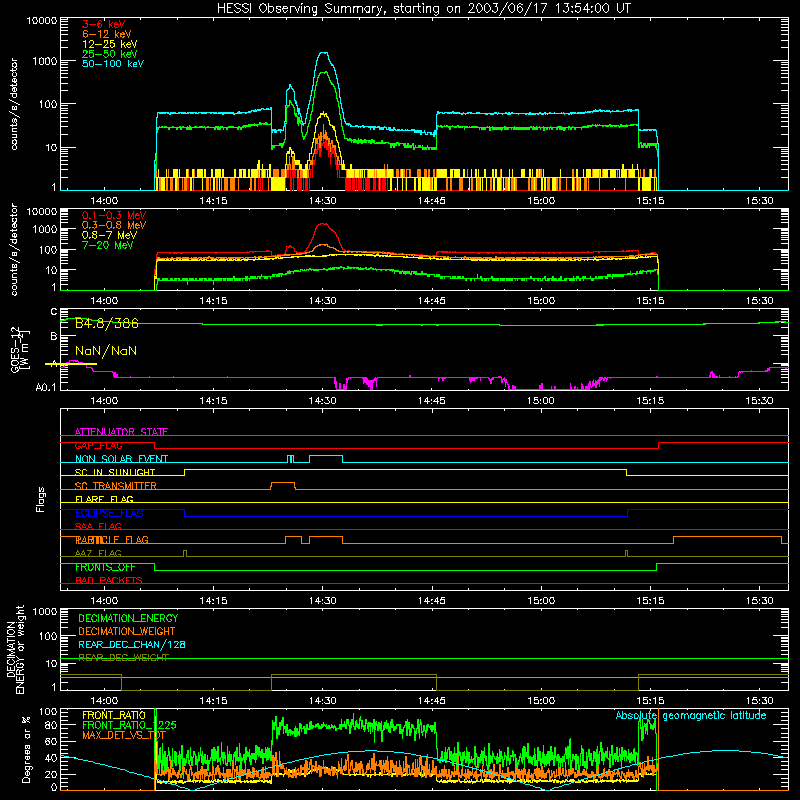The image size is (800, 800).
Task: Select the olive flag label above FRONTS_OFF
Action: (98, 553)
